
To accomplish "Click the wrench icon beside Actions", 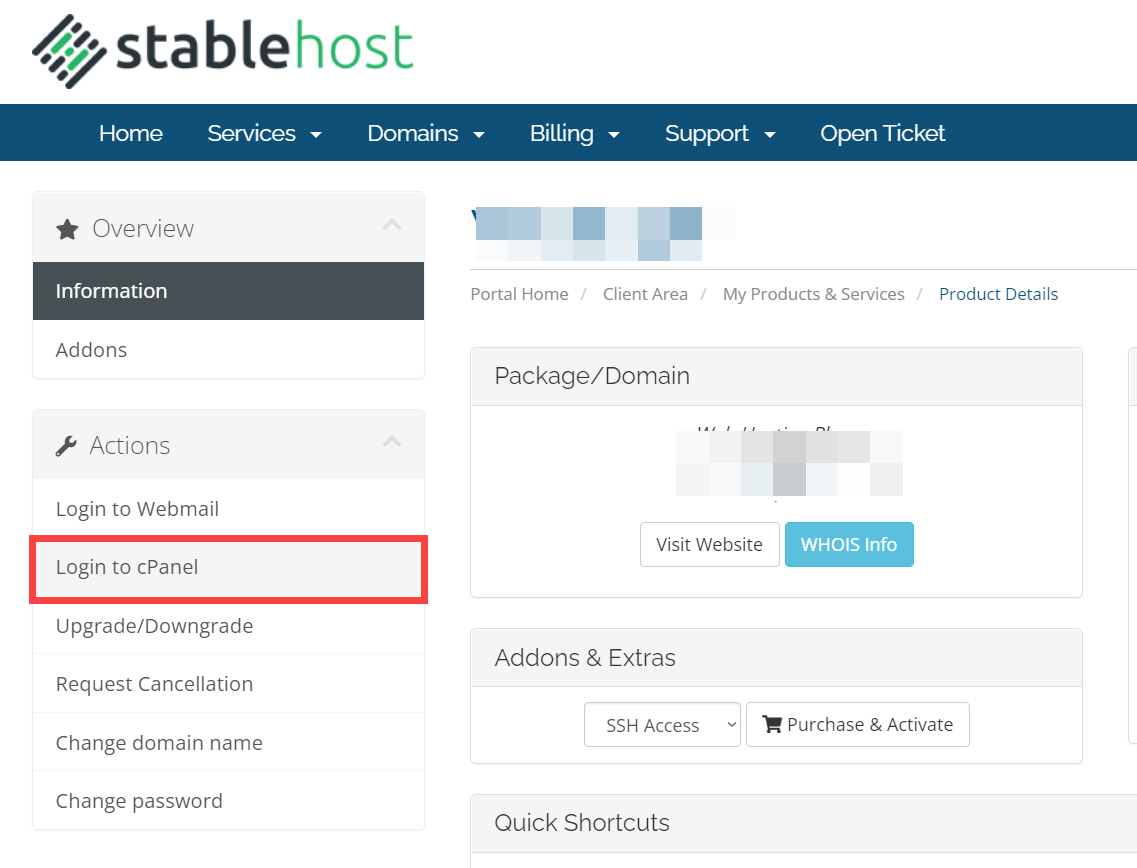I will pos(66,445).
